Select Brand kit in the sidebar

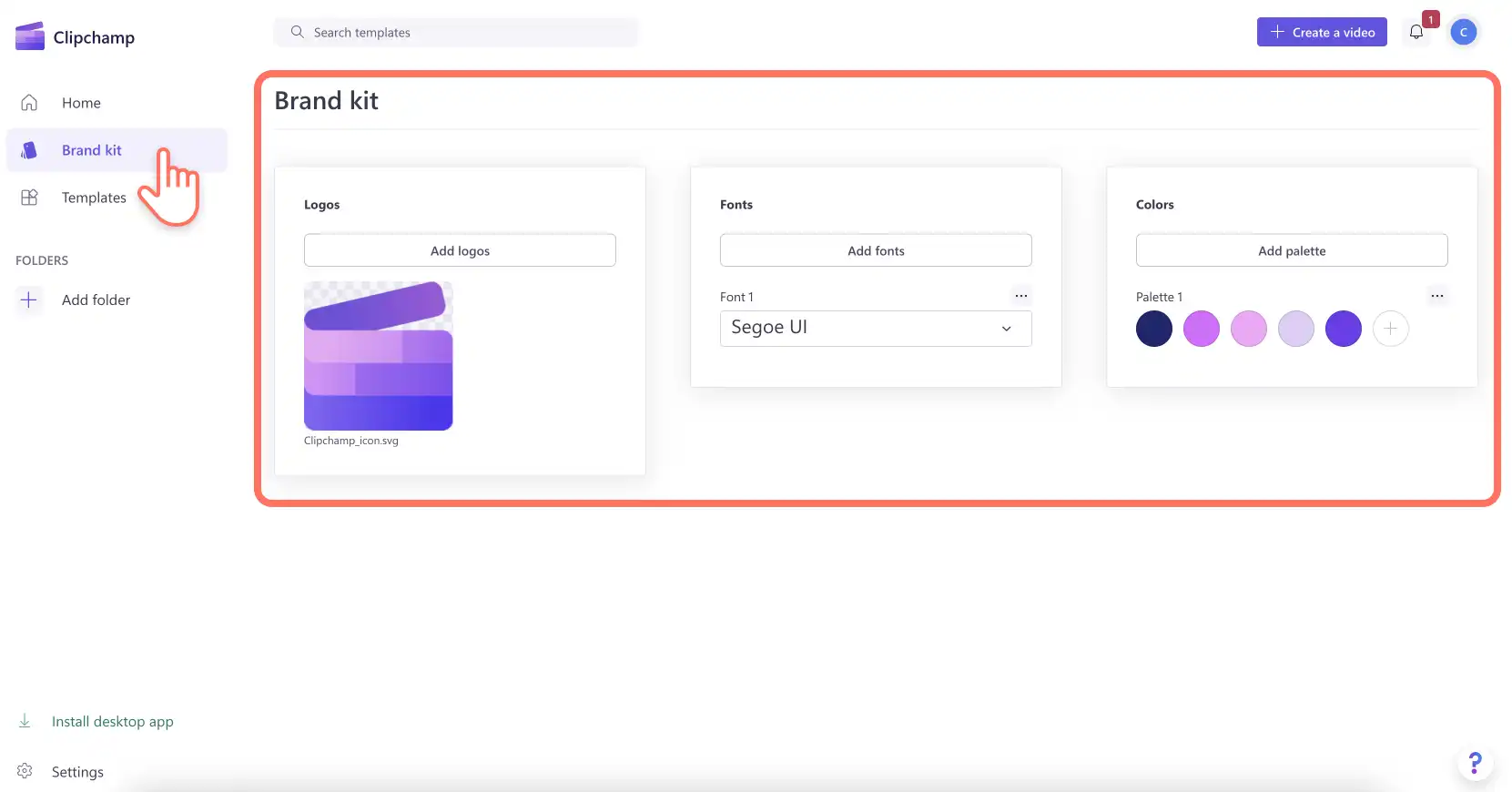click(x=91, y=150)
